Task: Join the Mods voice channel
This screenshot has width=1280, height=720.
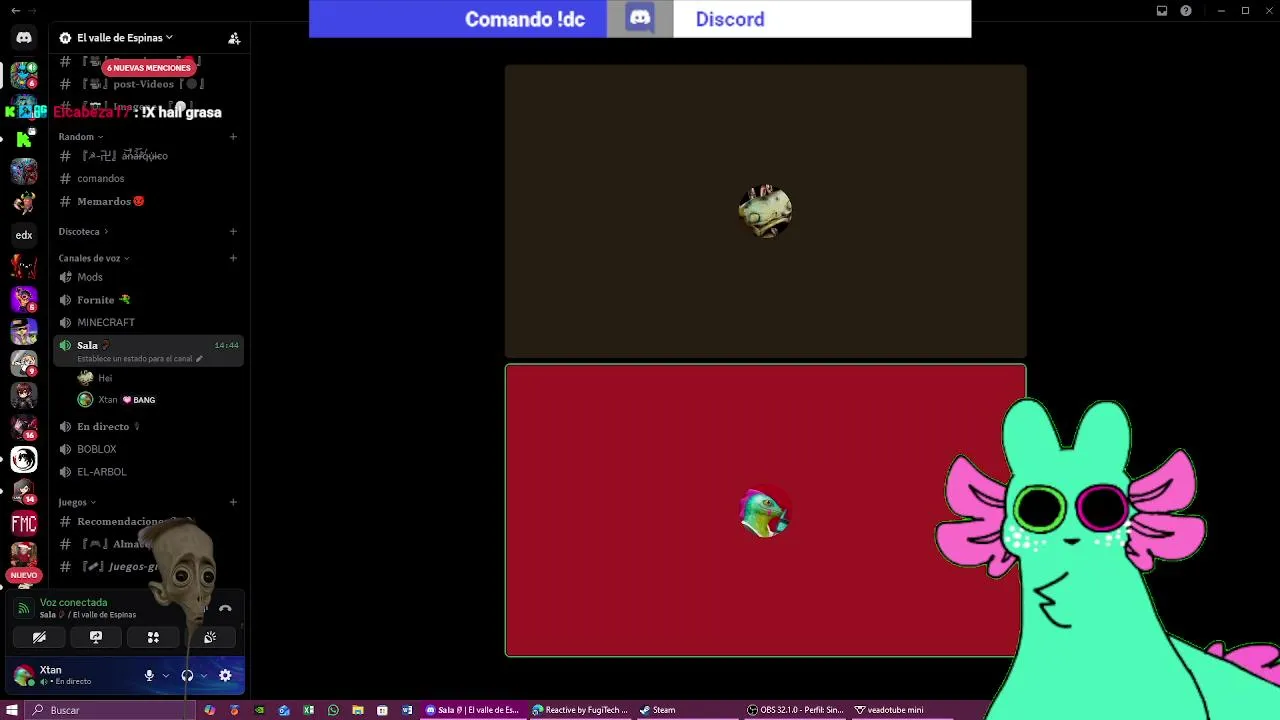Action: 148,277
